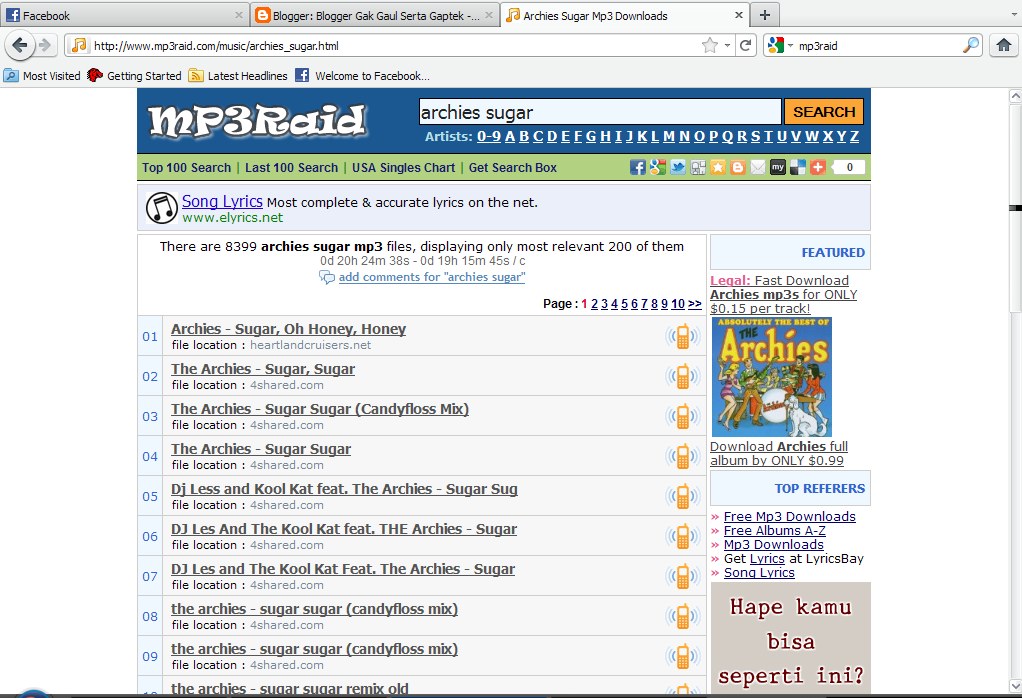The height and width of the screenshot is (698, 1022).
Task: Share via Delicious icon
Action: (x=798, y=167)
